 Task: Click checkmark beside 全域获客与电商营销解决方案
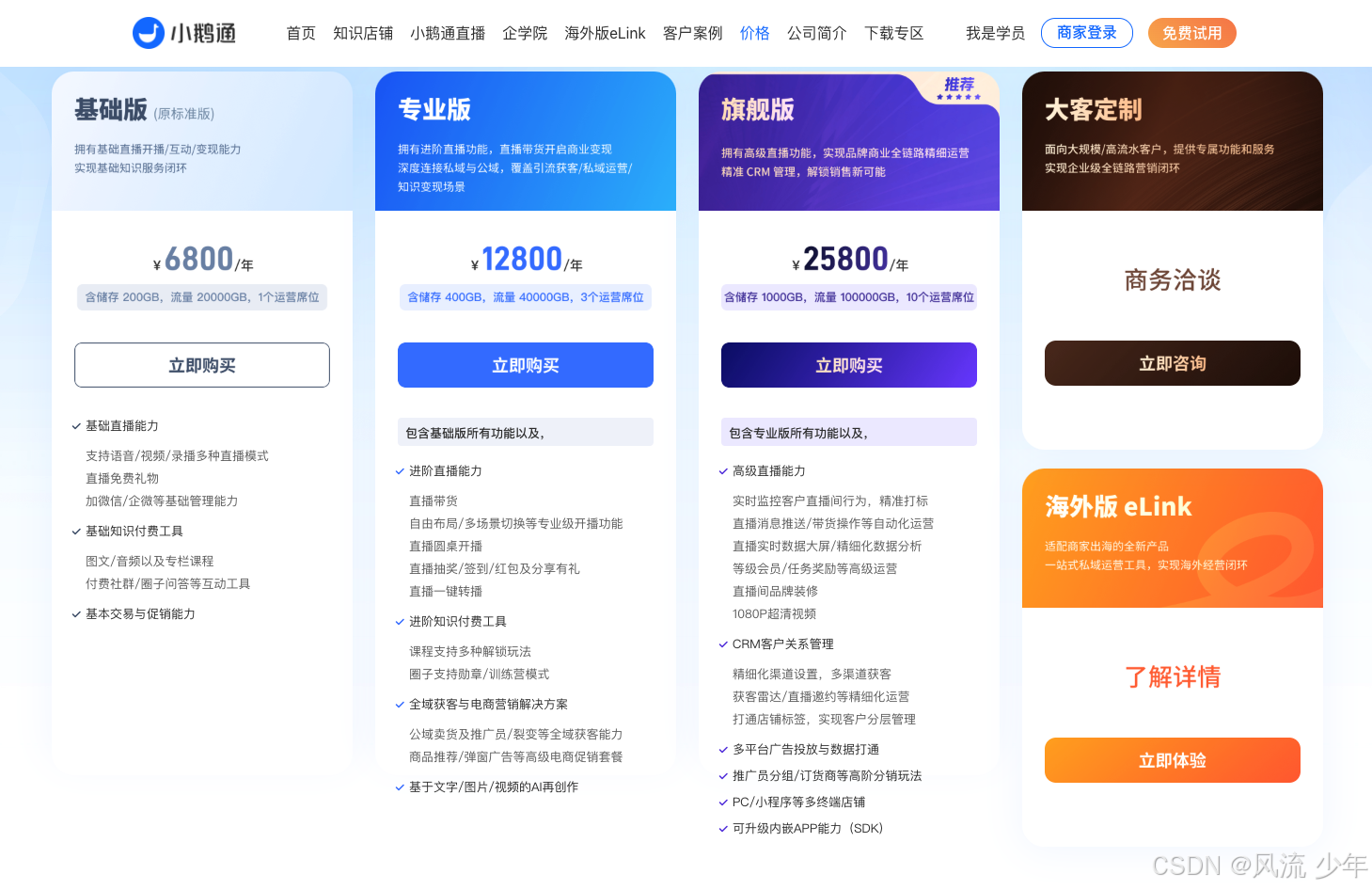pyautogui.click(x=400, y=705)
